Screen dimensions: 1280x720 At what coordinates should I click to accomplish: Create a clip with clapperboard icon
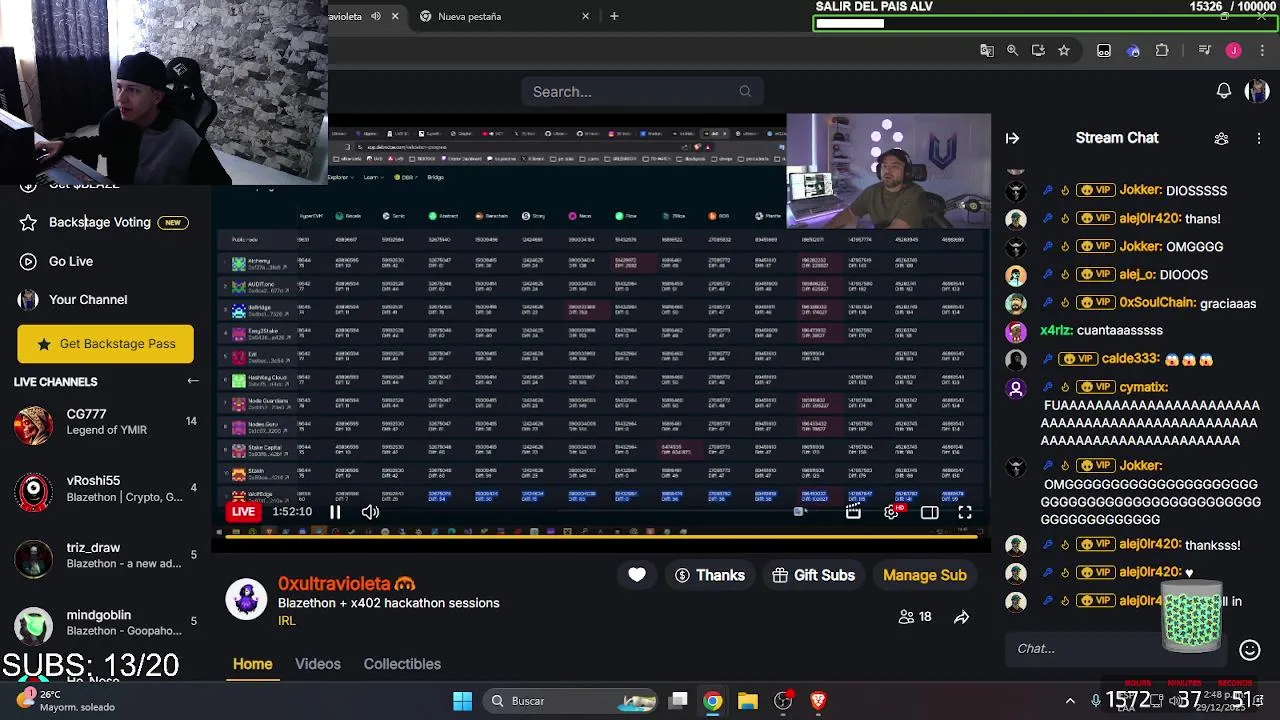[x=853, y=512]
